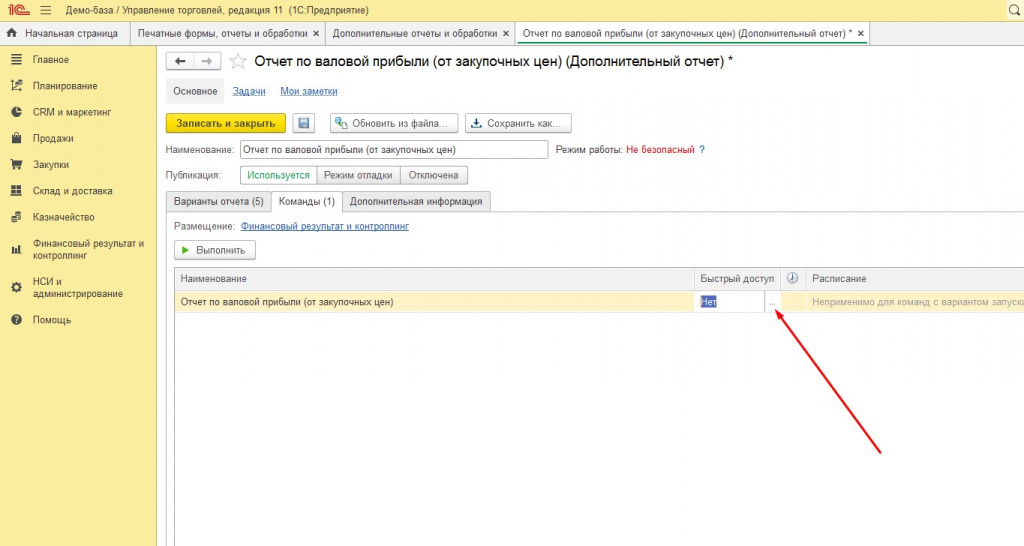
Task: Close the Отчет по валовой прибыли tab
Action: (x=861, y=33)
